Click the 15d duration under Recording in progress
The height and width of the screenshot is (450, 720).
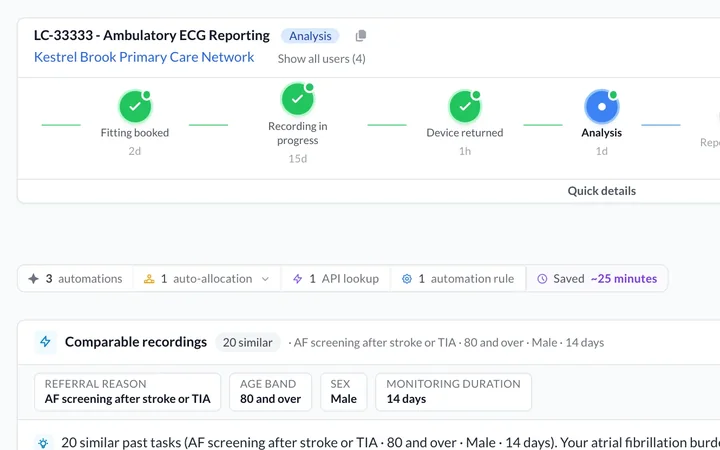[x=298, y=159]
